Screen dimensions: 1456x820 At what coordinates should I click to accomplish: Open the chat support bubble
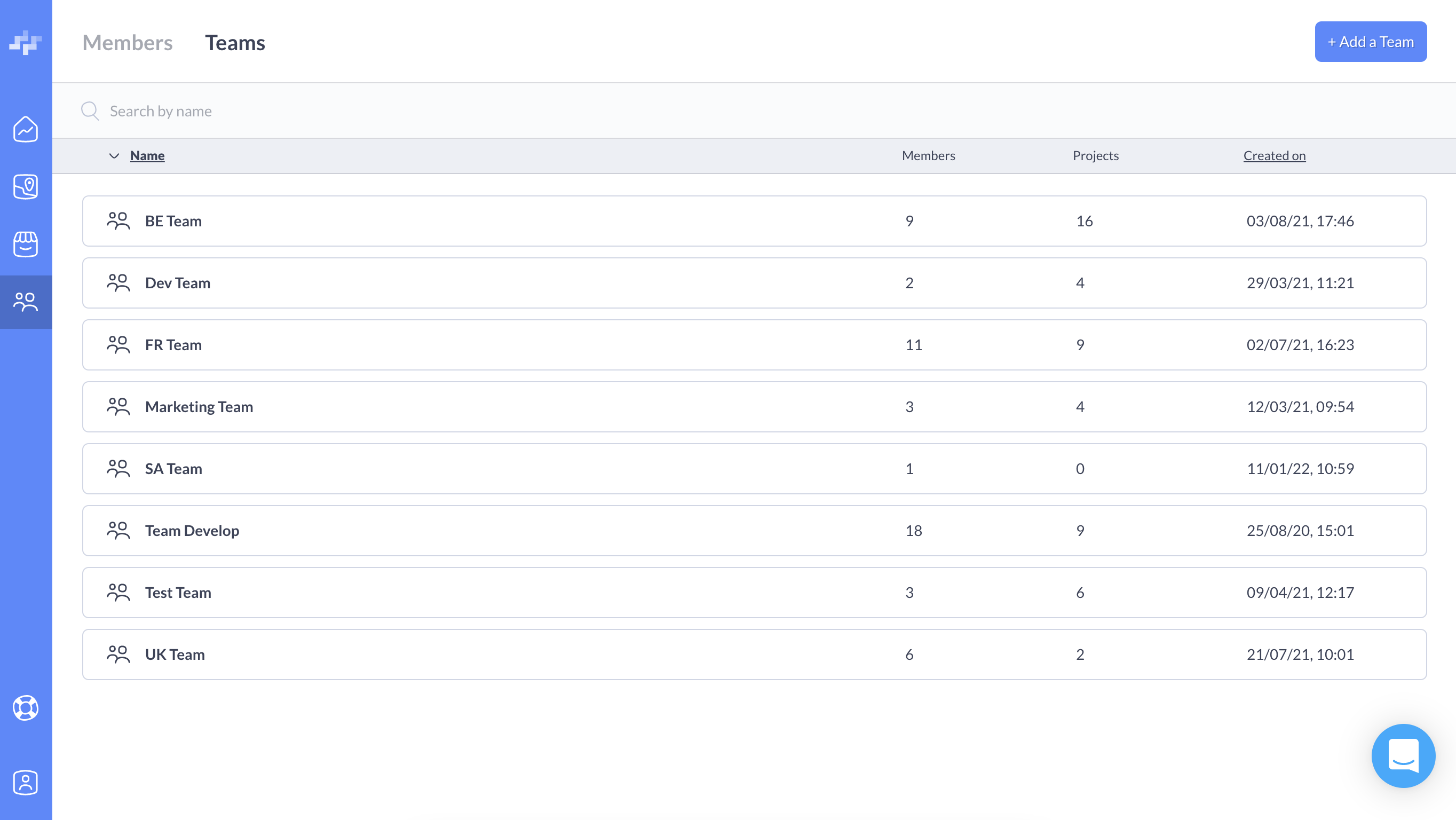click(x=1403, y=755)
